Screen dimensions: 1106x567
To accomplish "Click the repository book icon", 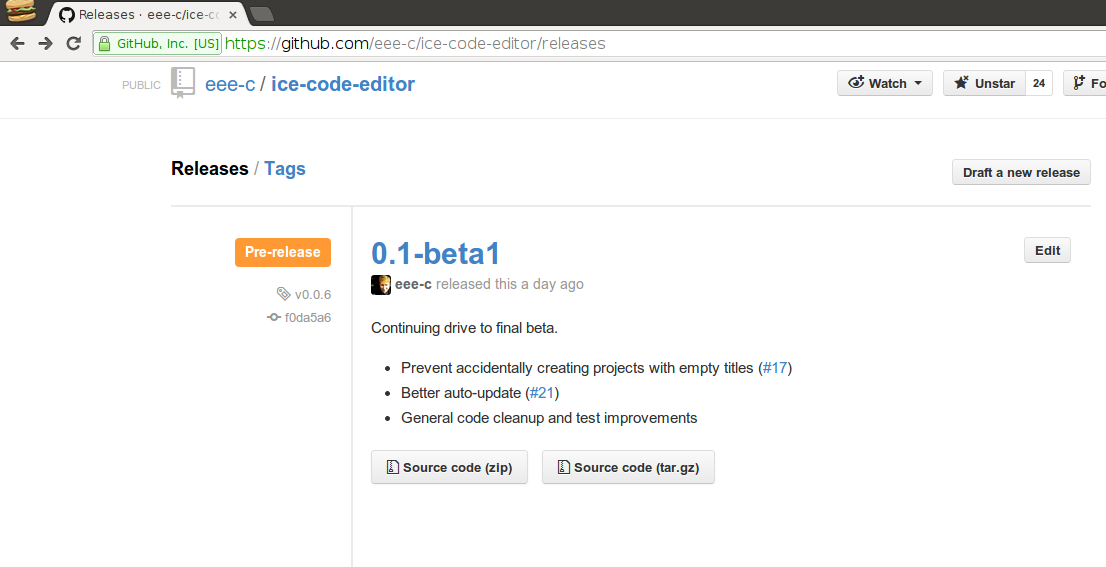I will tap(183, 83).
